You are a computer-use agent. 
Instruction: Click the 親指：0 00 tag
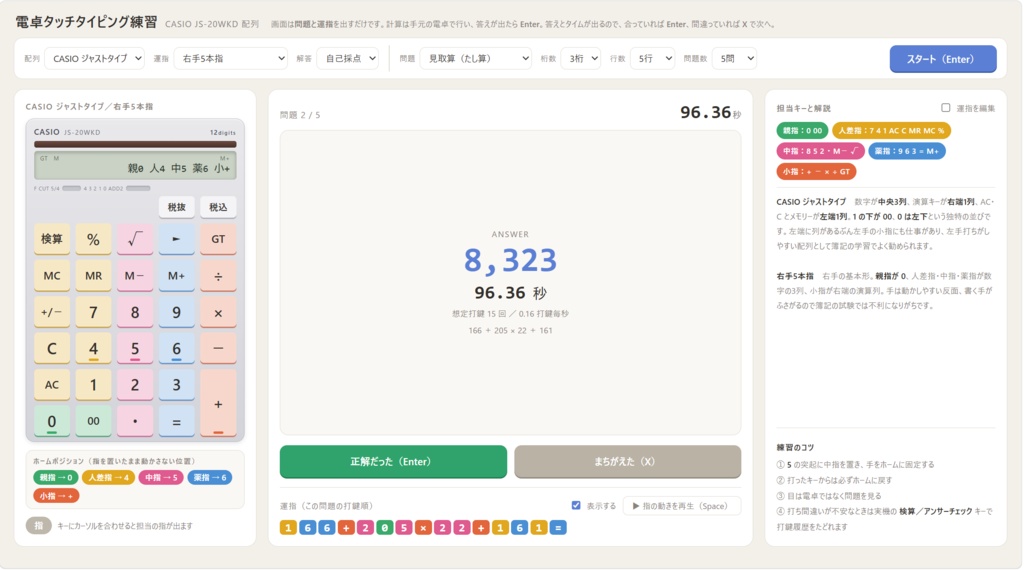803,131
